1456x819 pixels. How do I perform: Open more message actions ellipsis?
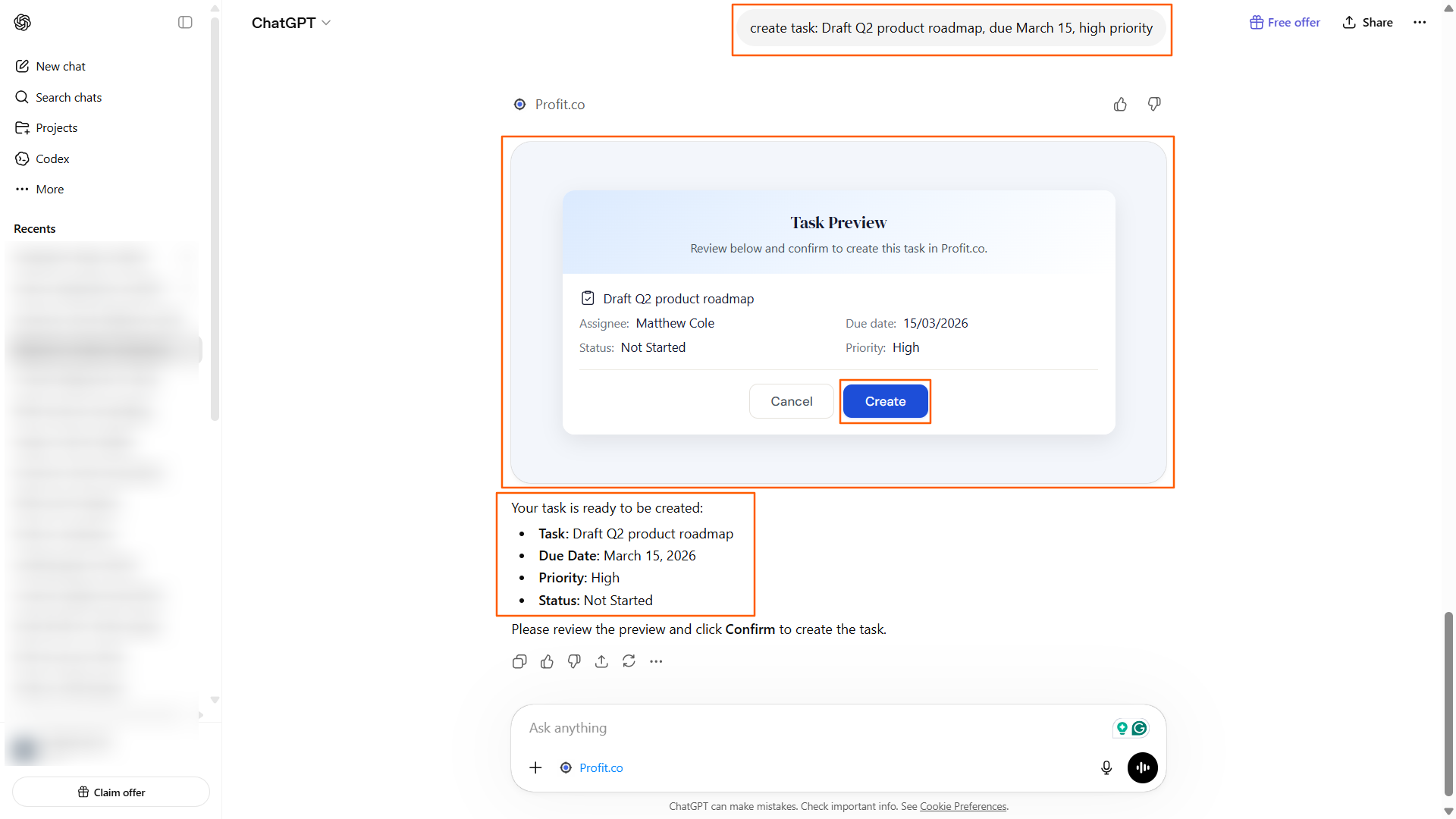(x=656, y=661)
